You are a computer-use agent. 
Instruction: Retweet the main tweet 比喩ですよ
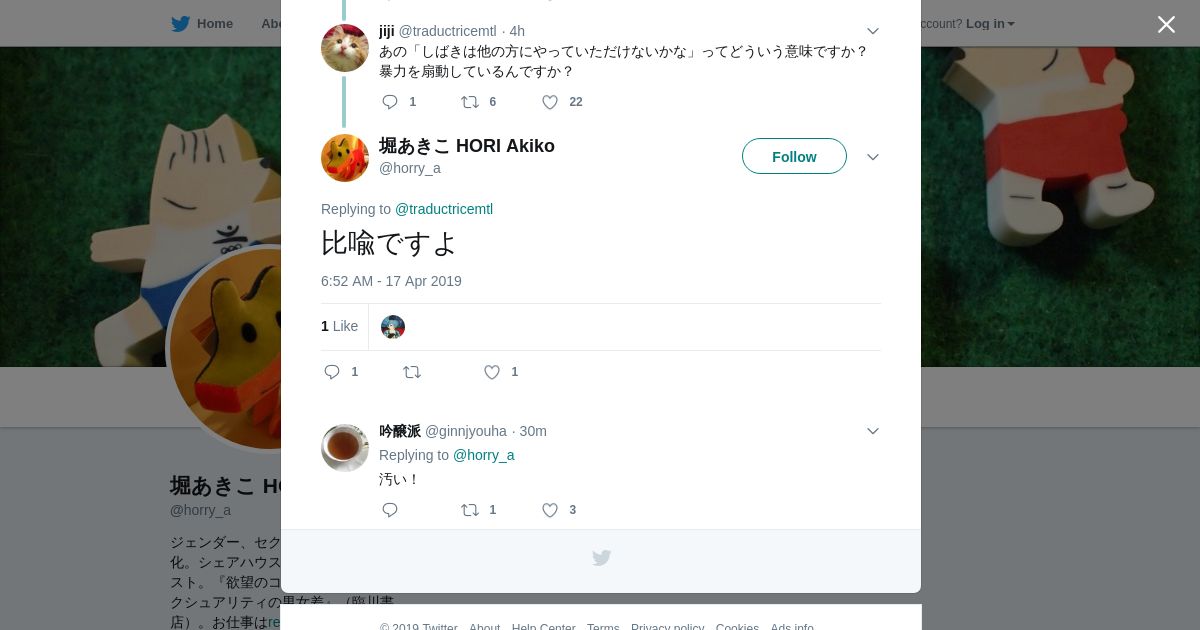(x=412, y=372)
